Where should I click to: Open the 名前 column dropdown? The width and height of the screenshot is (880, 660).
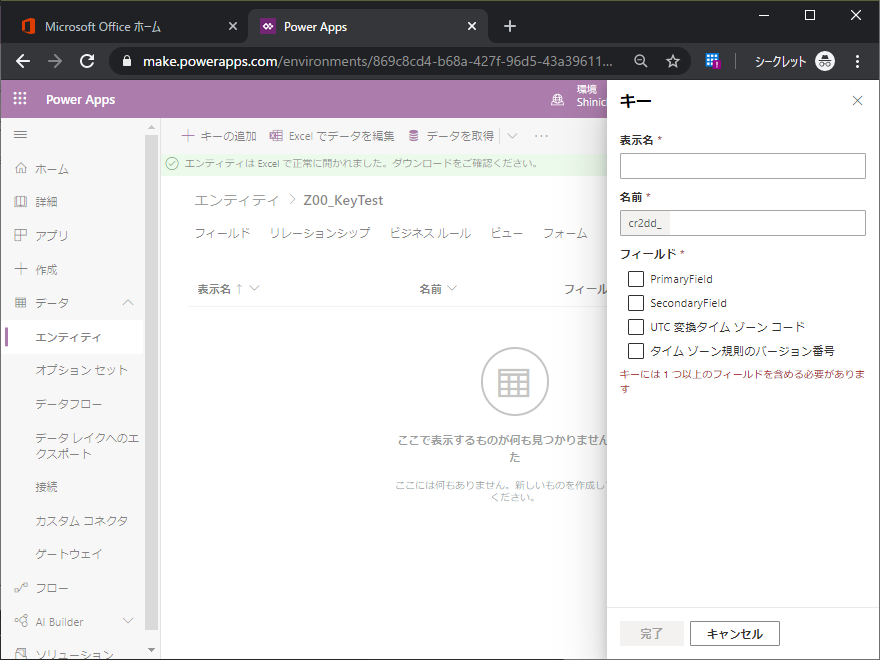click(452, 288)
